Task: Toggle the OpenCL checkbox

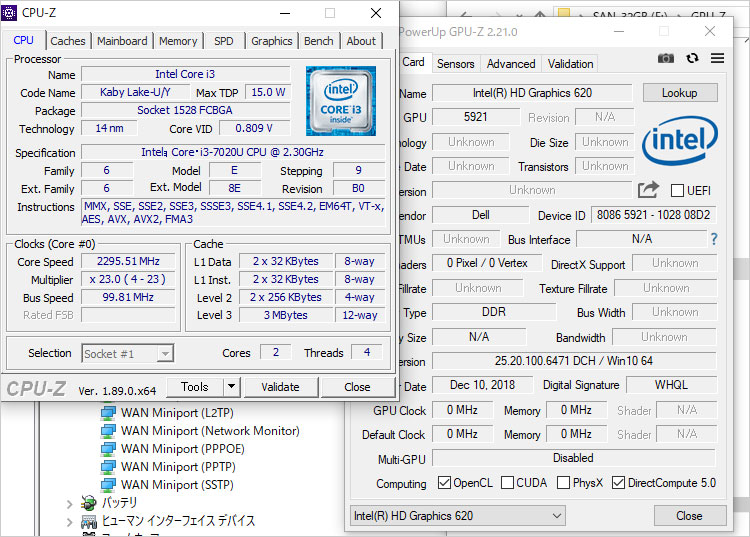Action: pos(444,483)
